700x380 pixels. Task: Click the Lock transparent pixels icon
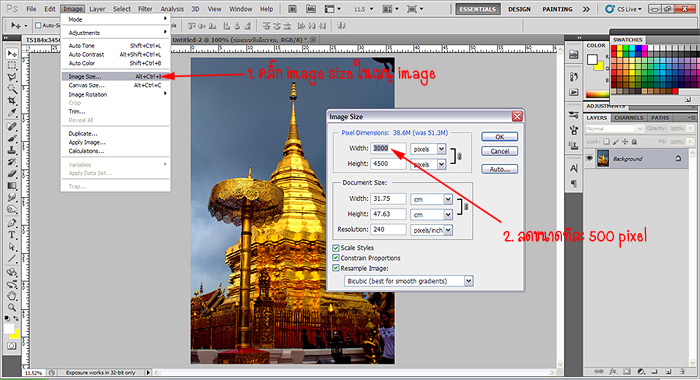pyautogui.click(x=606, y=142)
